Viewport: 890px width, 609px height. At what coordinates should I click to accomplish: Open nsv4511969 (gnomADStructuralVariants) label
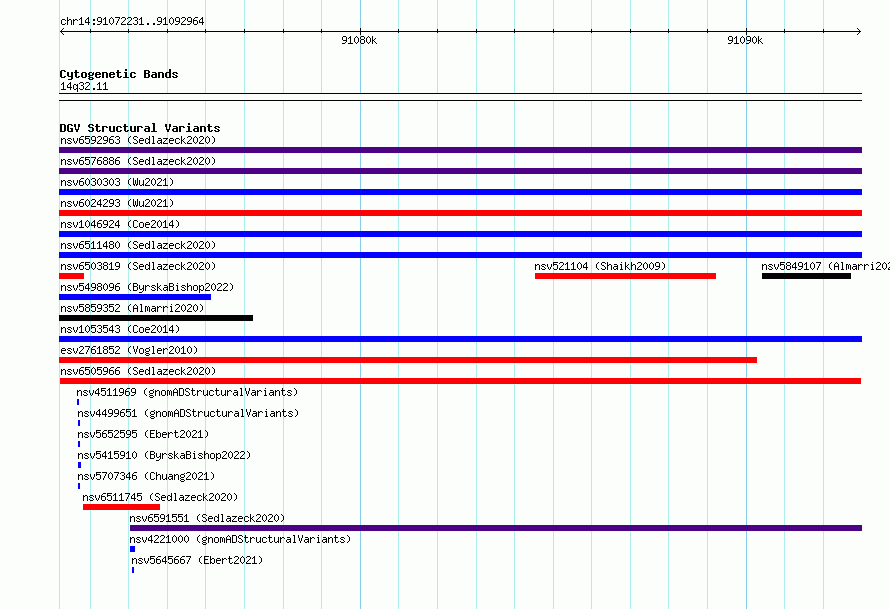click(x=187, y=392)
